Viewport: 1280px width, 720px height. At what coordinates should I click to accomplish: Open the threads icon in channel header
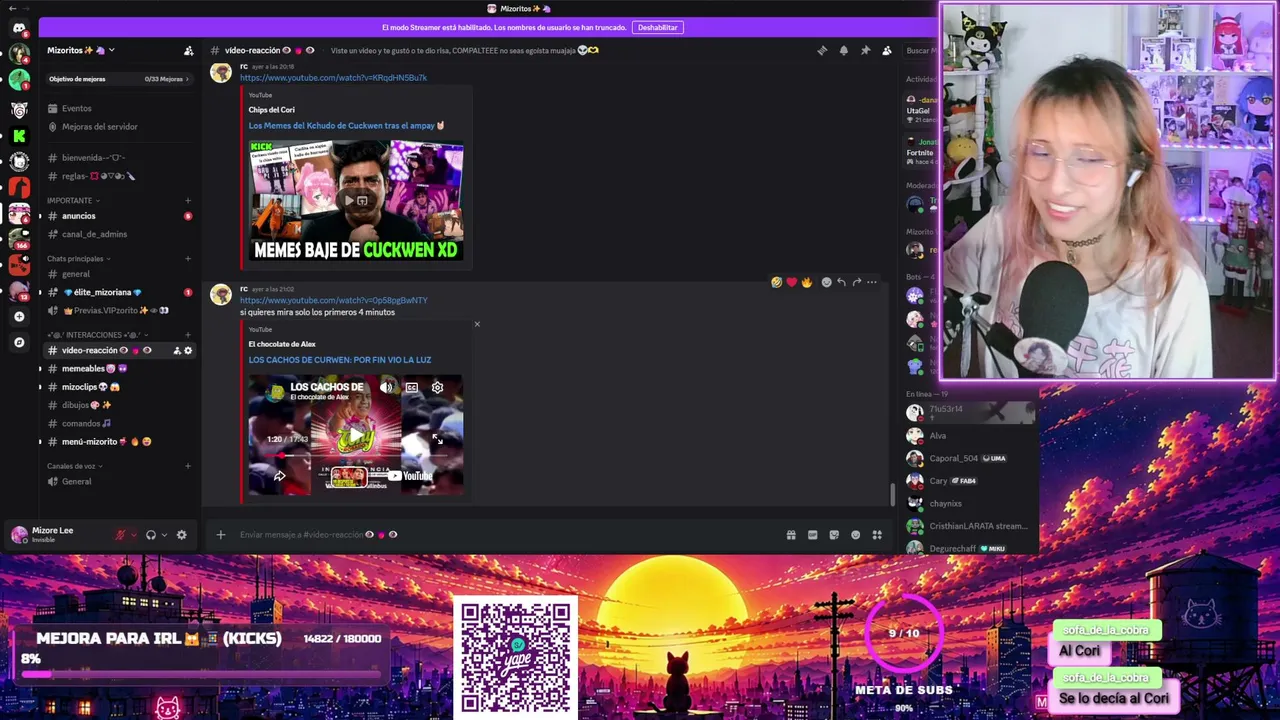pos(822,50)
